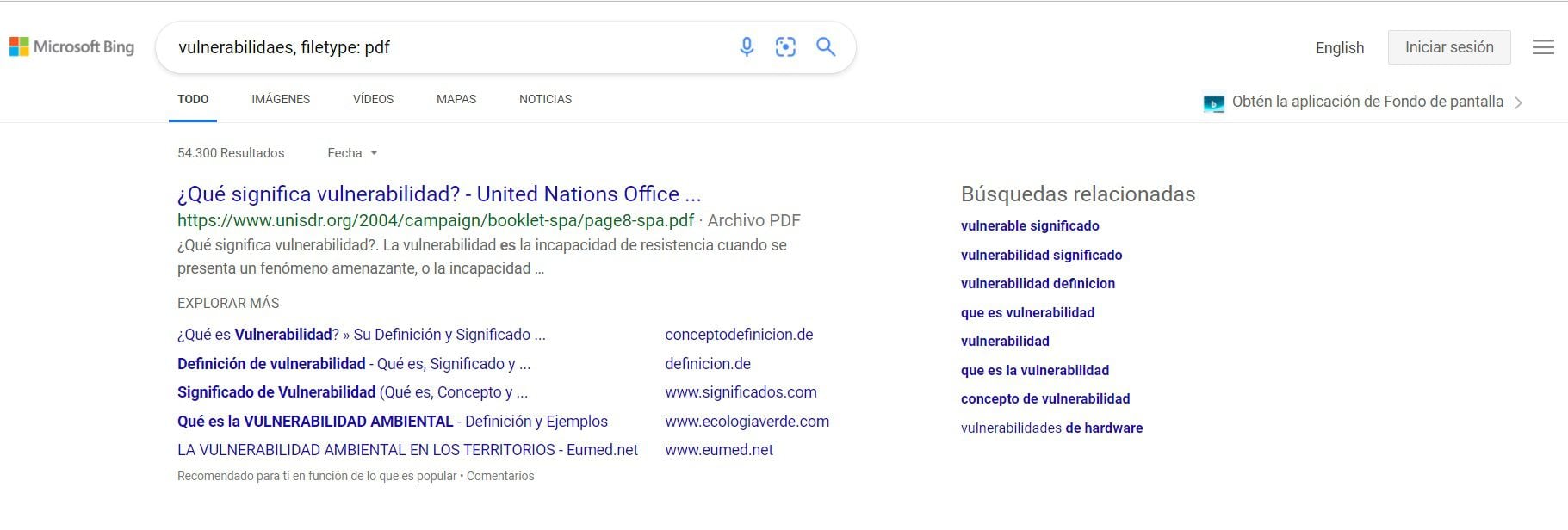Open the conceptodefinicion.de link
Image resolution: width=1568 pixels, height=530 pixels.
(x=739, y=335)
